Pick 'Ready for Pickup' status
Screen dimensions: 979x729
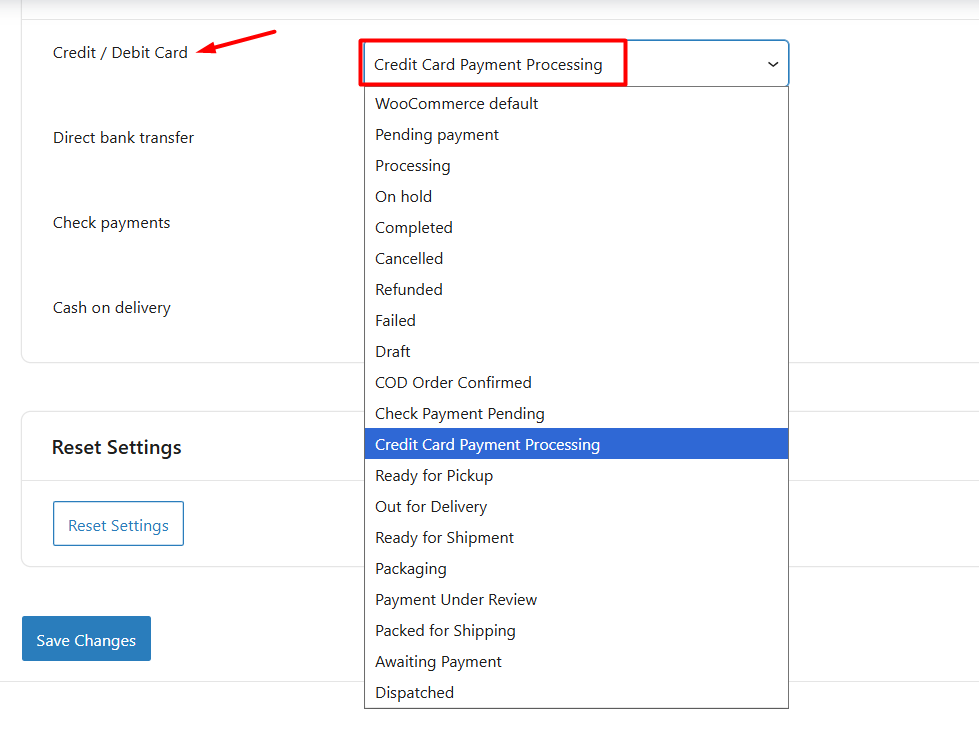pyautogui.click(x=434, y=476)
